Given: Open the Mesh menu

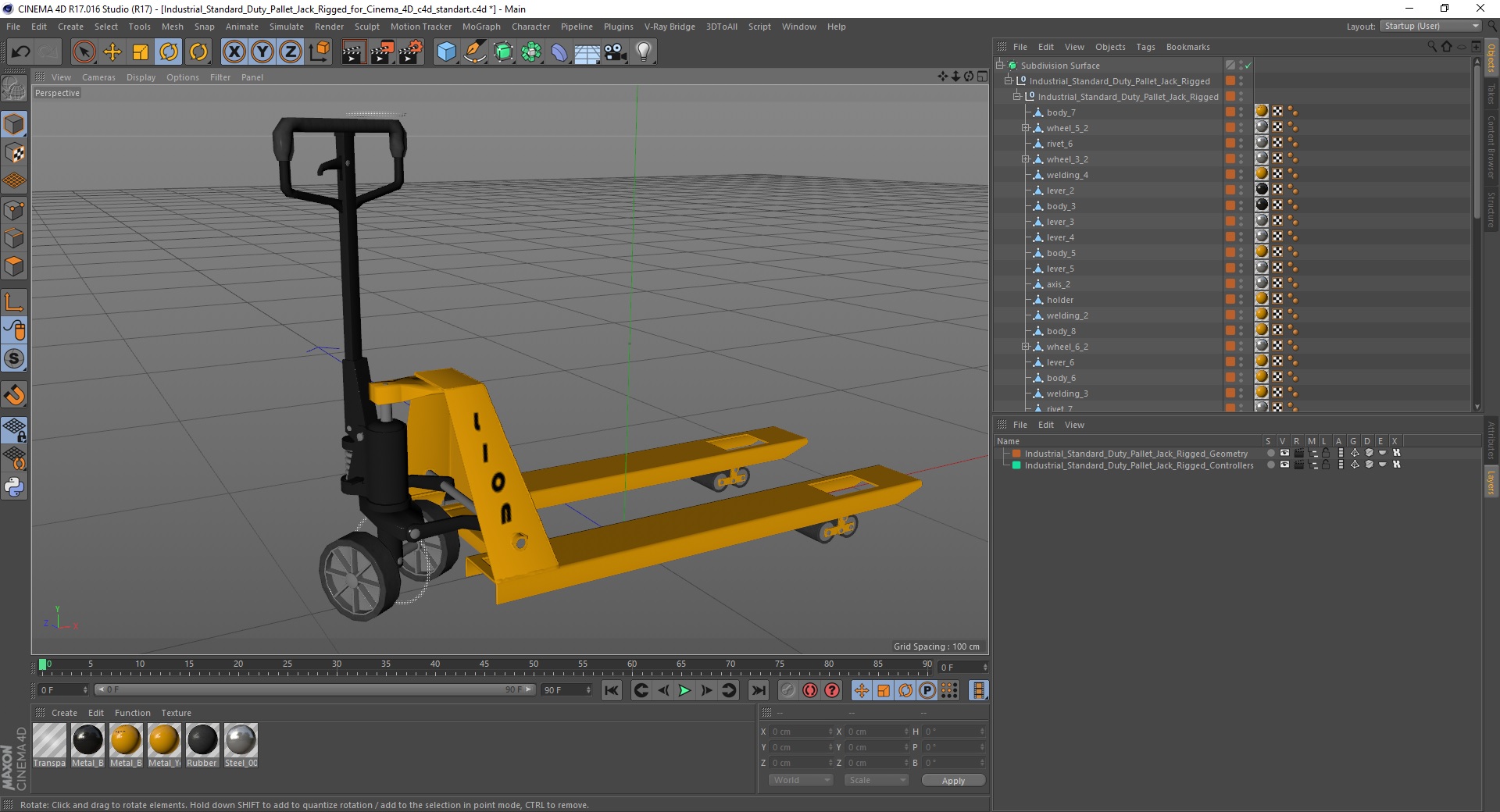Looking at the screenshot, I should [172, 27].
